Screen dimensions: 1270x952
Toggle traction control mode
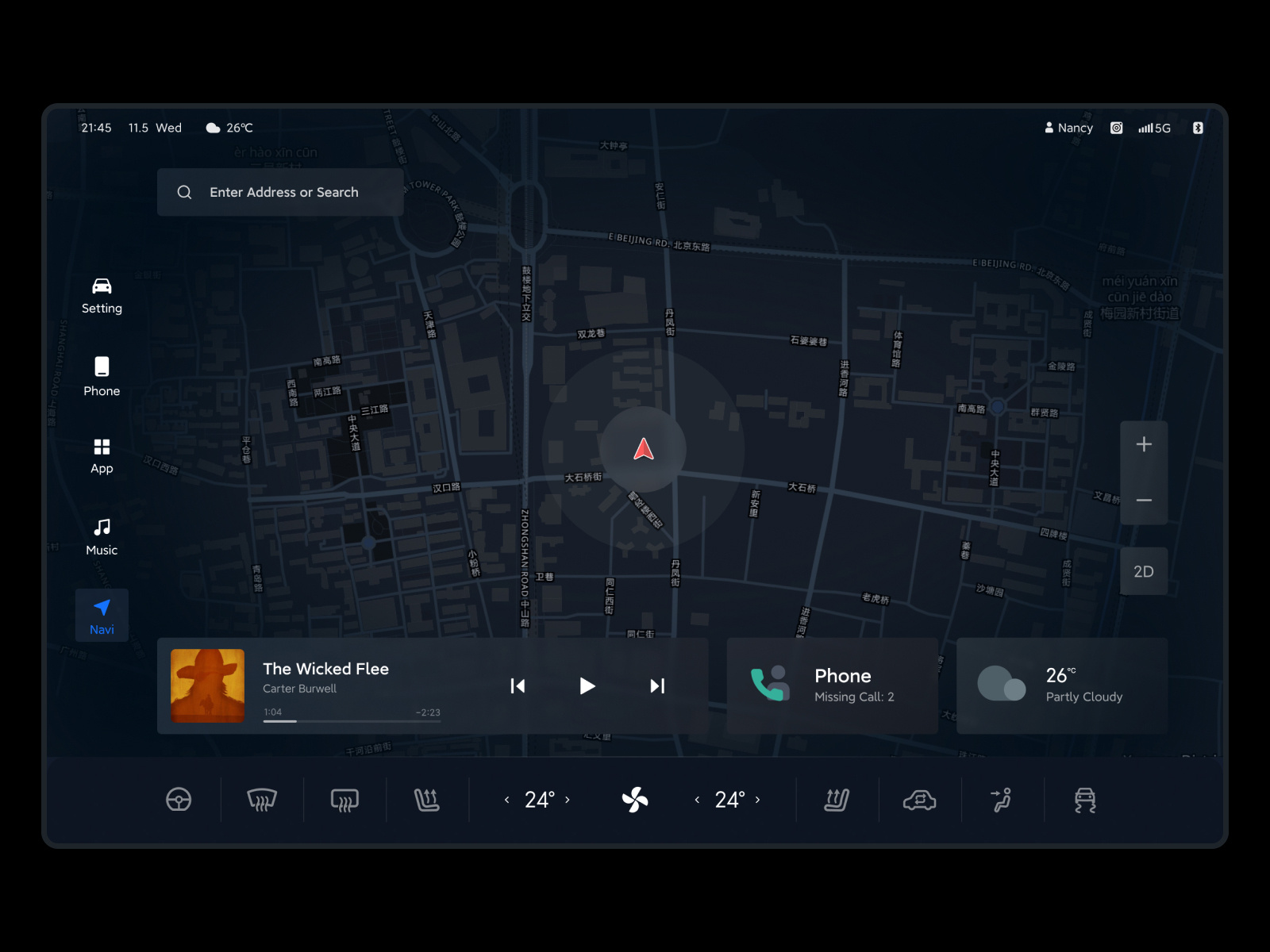coord(1084,800)
